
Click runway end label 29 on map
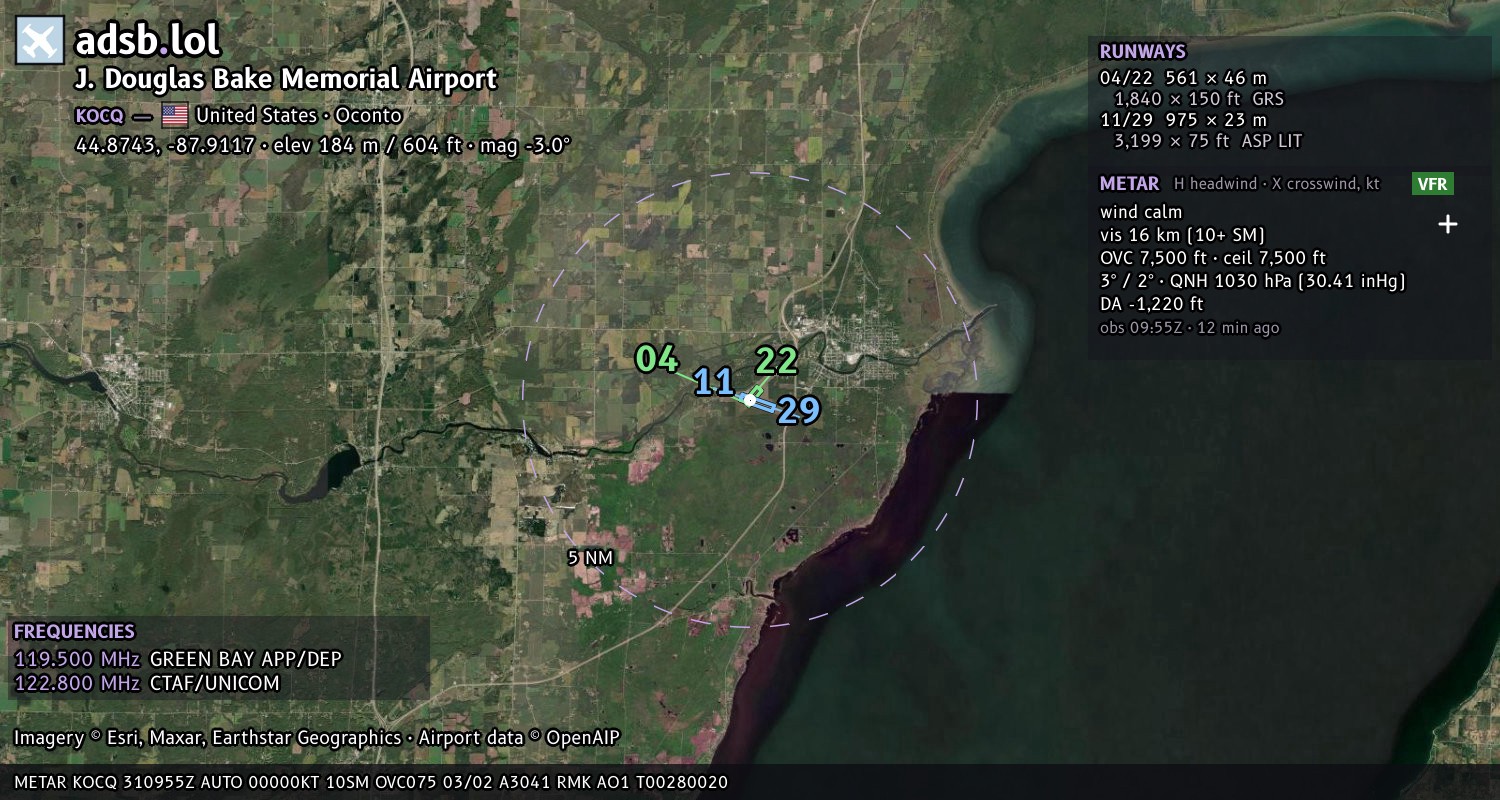coord(799,410)
